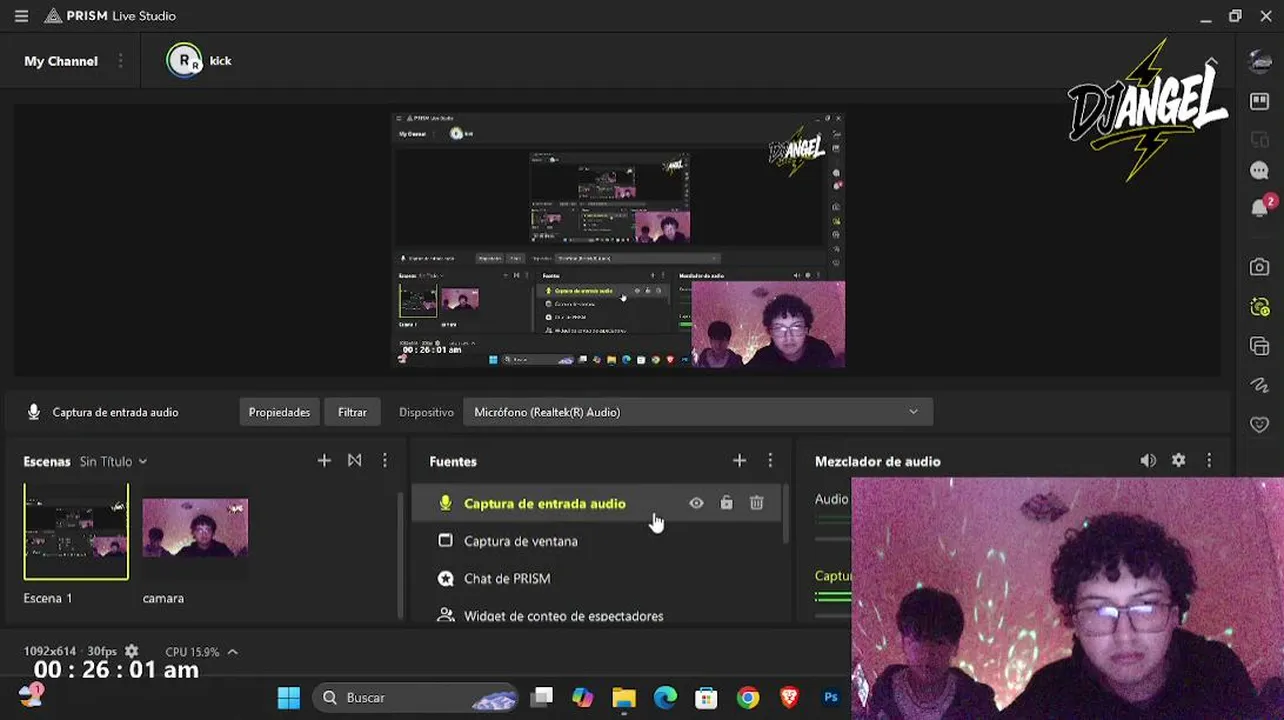Click the Buscar taskbar search field
1284x720 pixels.
414,697
